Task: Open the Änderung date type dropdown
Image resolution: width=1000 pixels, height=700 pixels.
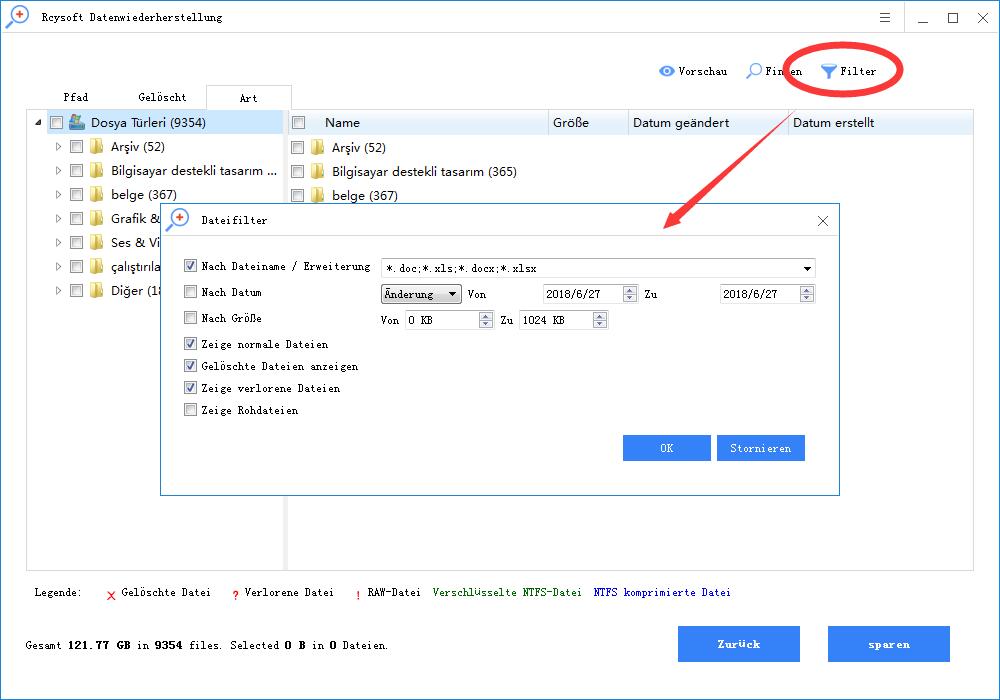Action: point(421,294)
